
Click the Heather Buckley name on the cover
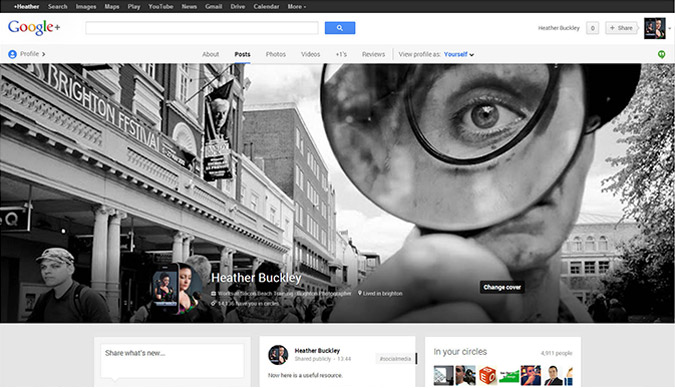pyautogui.click(x=256, y=278)
